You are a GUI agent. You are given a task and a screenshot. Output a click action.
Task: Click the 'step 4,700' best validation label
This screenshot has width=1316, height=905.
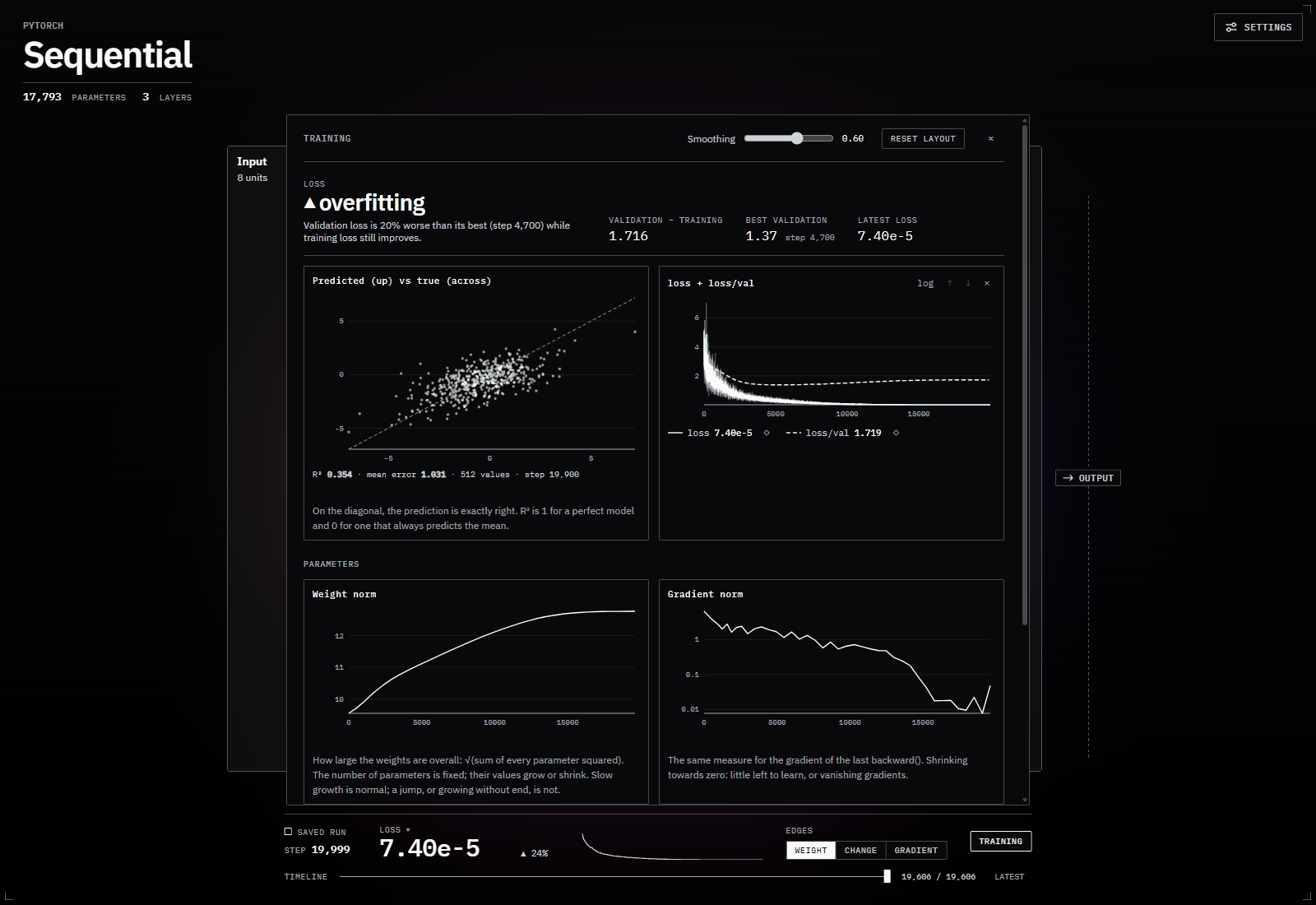pyautogui.click(x=809, y=238)
